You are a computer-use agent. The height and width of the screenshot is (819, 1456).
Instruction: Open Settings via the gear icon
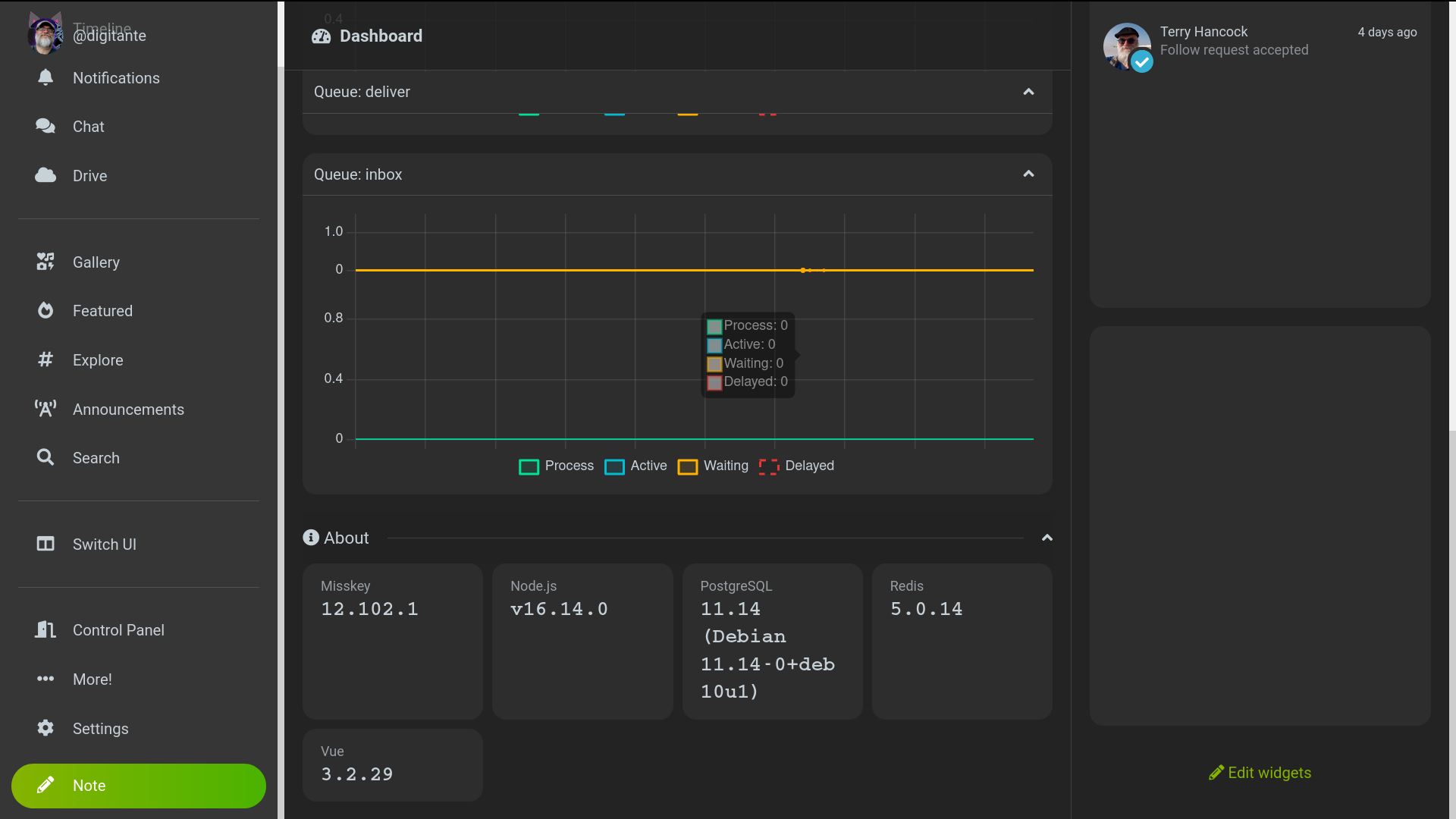coord(45,728)
